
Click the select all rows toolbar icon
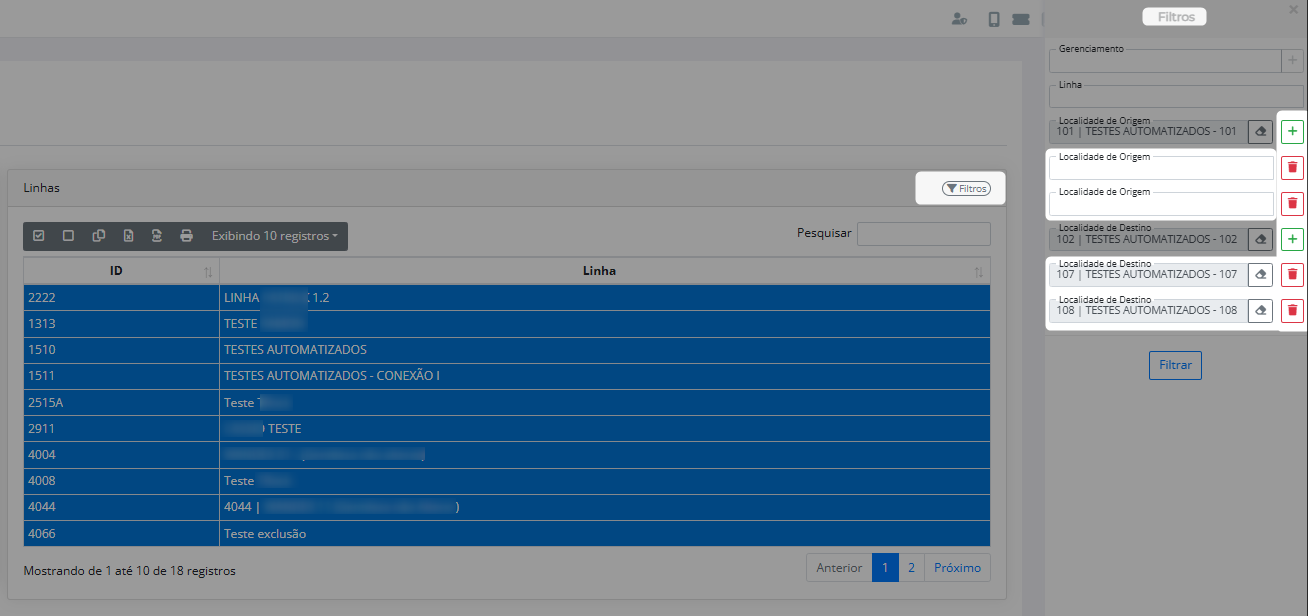tap(39, 236)
